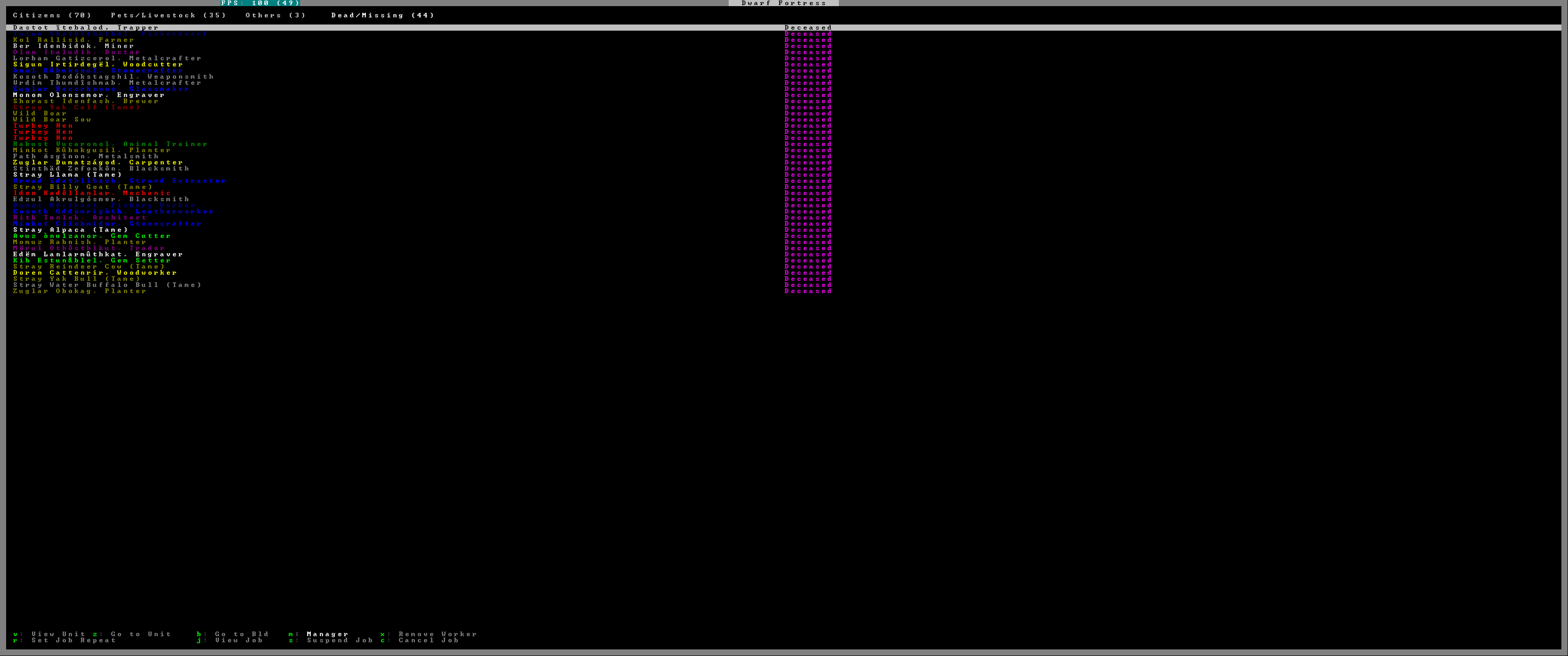This screenshot has height=656, width=1568.
Task: Select Rakust Vucaronol, Animal Trainer
Action: click(110, 144)
